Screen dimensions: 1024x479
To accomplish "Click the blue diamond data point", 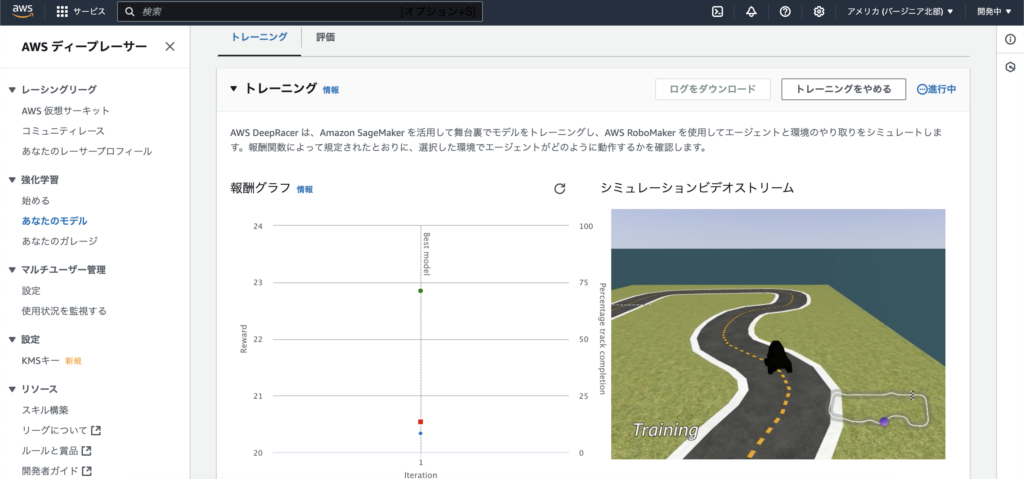I will click(x=421, y=433).
